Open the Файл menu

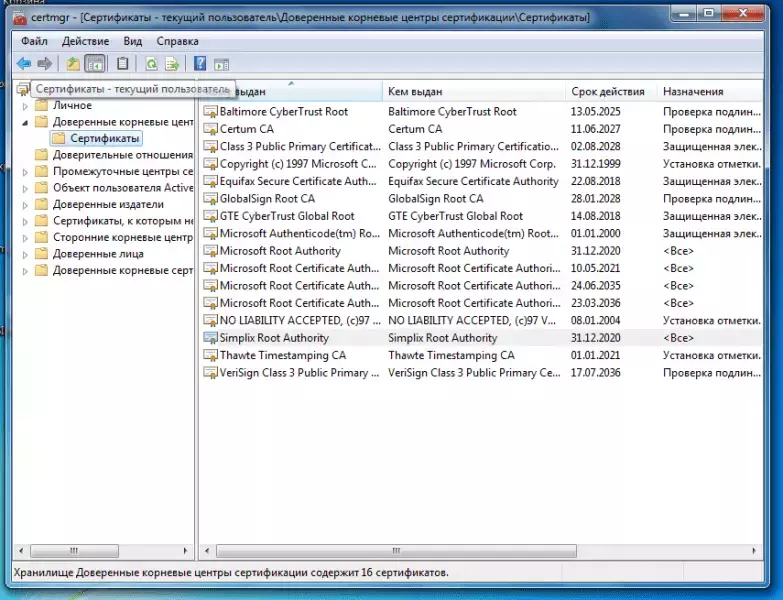[34, 41]
